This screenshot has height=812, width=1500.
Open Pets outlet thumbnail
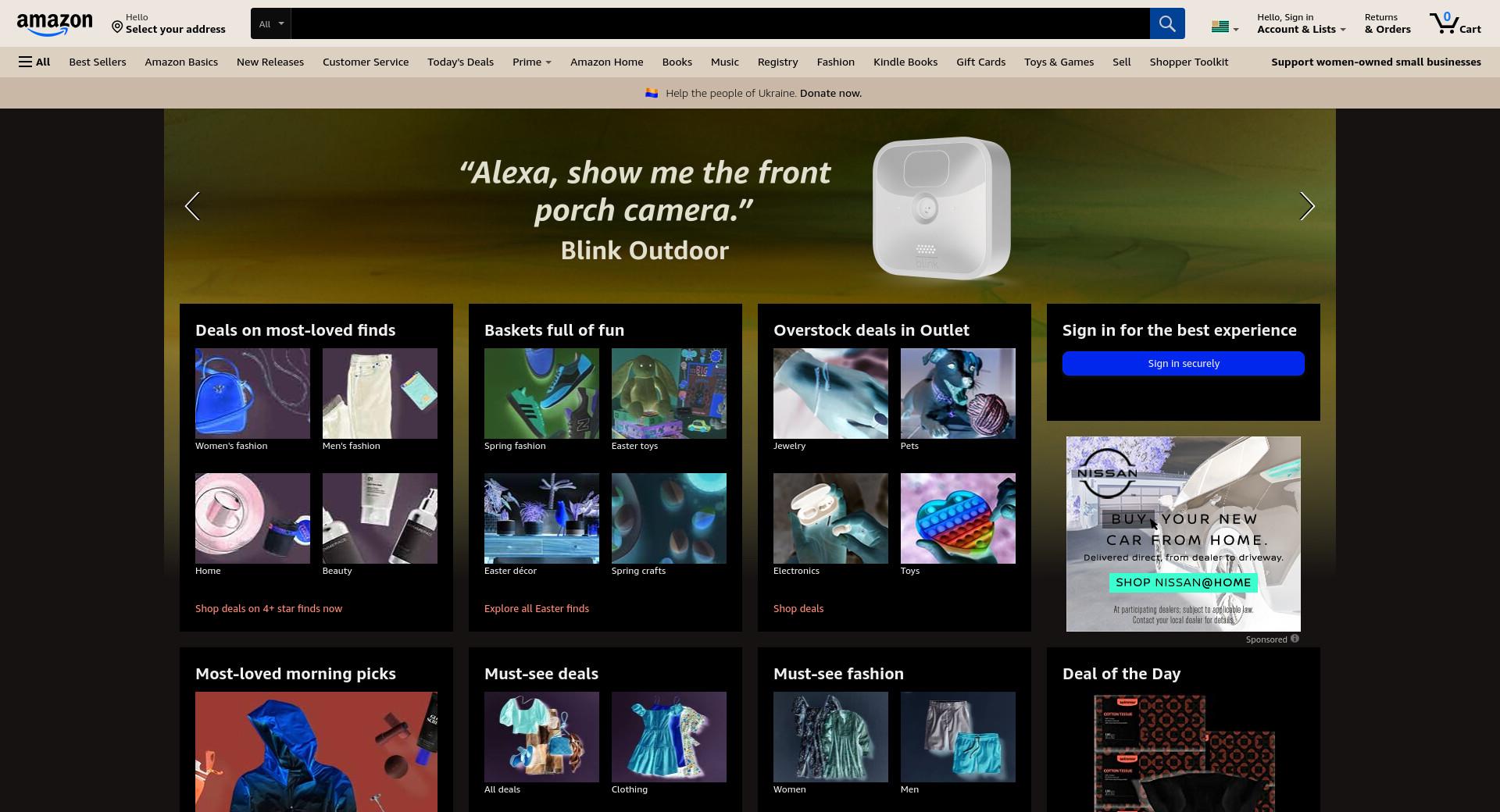click(958, 394)
